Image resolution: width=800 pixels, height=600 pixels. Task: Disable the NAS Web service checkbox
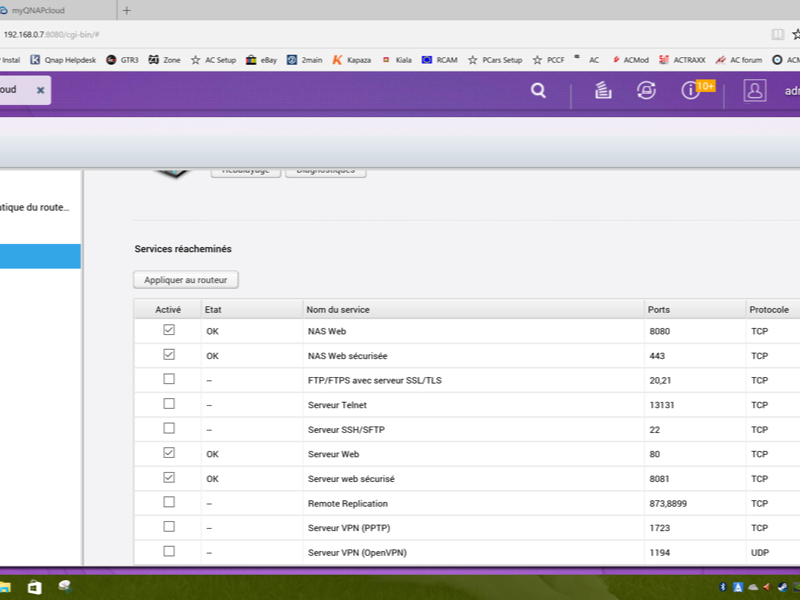pyautogui.click(x=169, y=330)
